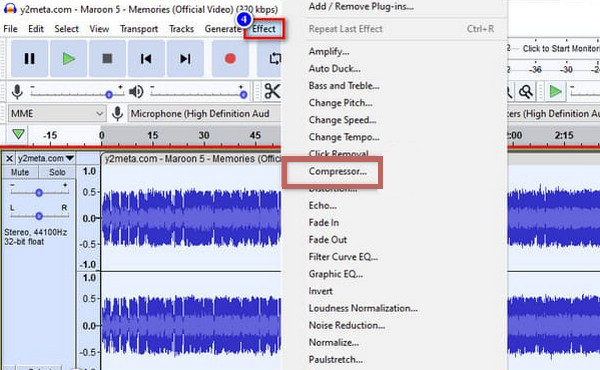Viewport: 600px width, 370px height.
Task: Select Noise Reduction effect
Action: [347, 325]
